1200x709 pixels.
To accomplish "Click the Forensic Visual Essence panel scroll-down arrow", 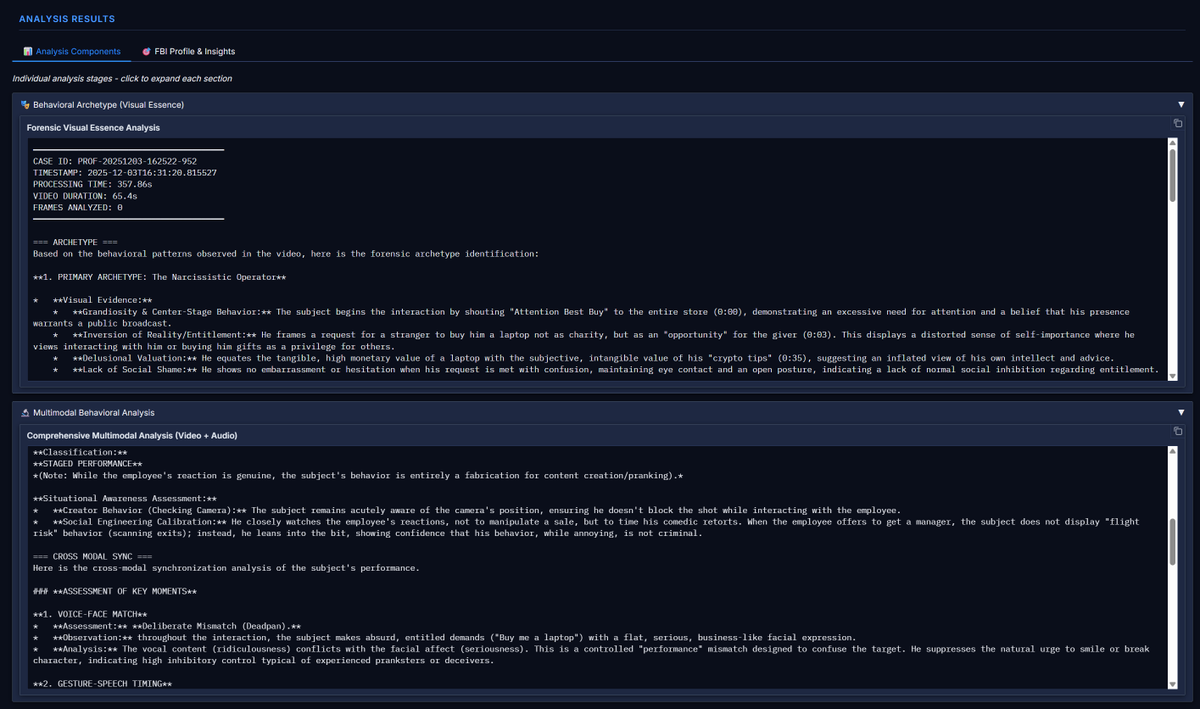I will 1173,376.
